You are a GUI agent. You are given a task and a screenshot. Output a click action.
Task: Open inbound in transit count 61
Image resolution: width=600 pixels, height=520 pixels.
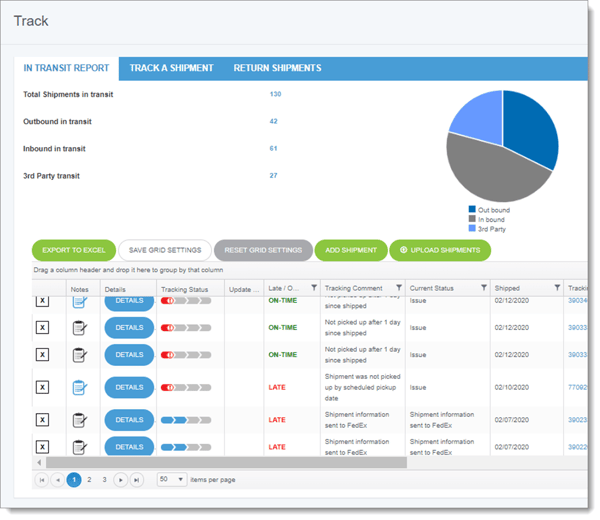(274, 148)
